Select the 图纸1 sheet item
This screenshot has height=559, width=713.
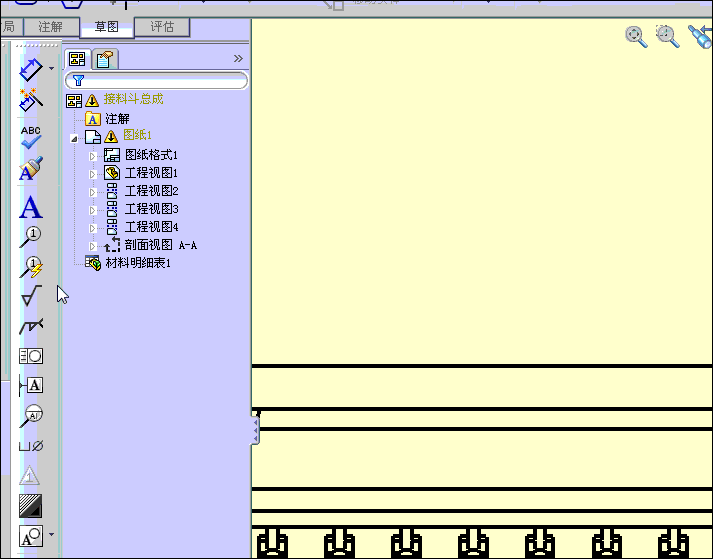(x=137, y=135)
